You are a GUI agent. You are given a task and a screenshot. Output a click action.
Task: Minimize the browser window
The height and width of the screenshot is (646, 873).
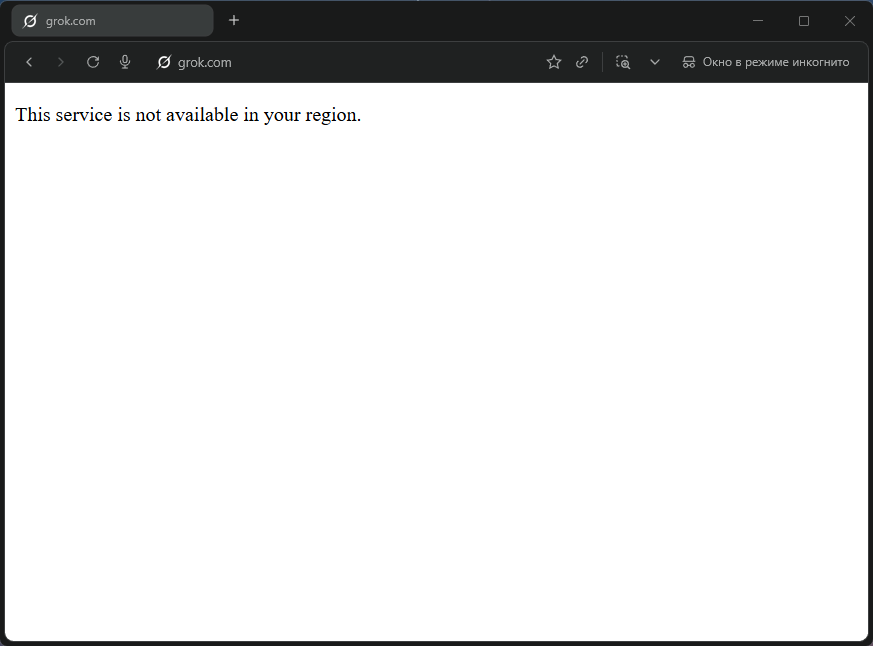(758, 20)
